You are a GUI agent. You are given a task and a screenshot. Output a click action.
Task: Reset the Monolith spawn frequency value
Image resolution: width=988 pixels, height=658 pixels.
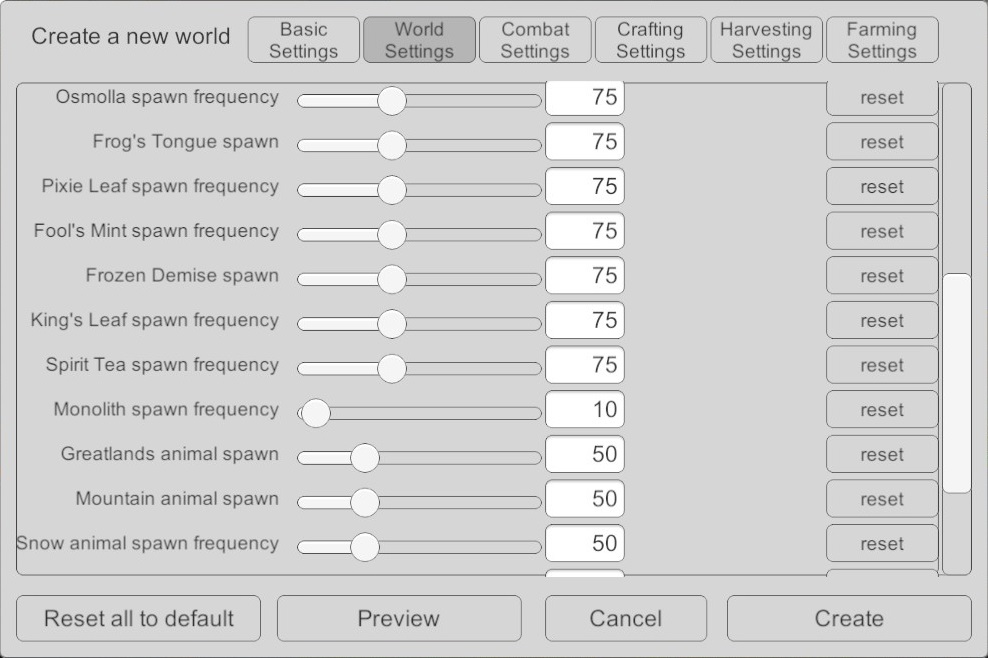click(x=881, y=410)
